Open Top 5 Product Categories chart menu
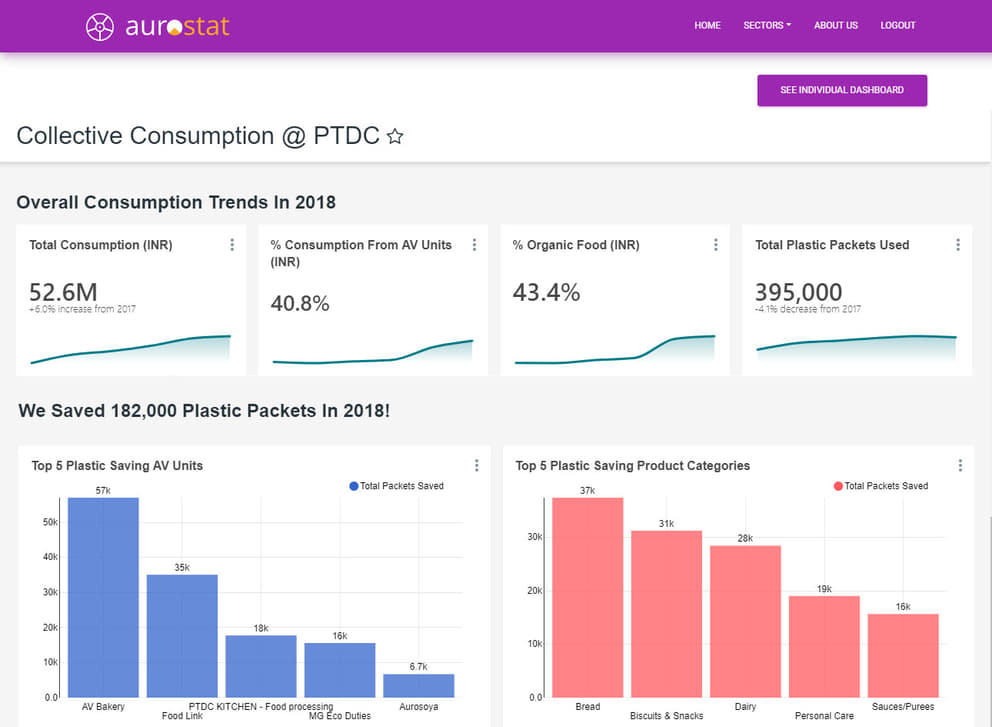Image resolution: width=992 pixels, height=727 pixels. [960, 465]
